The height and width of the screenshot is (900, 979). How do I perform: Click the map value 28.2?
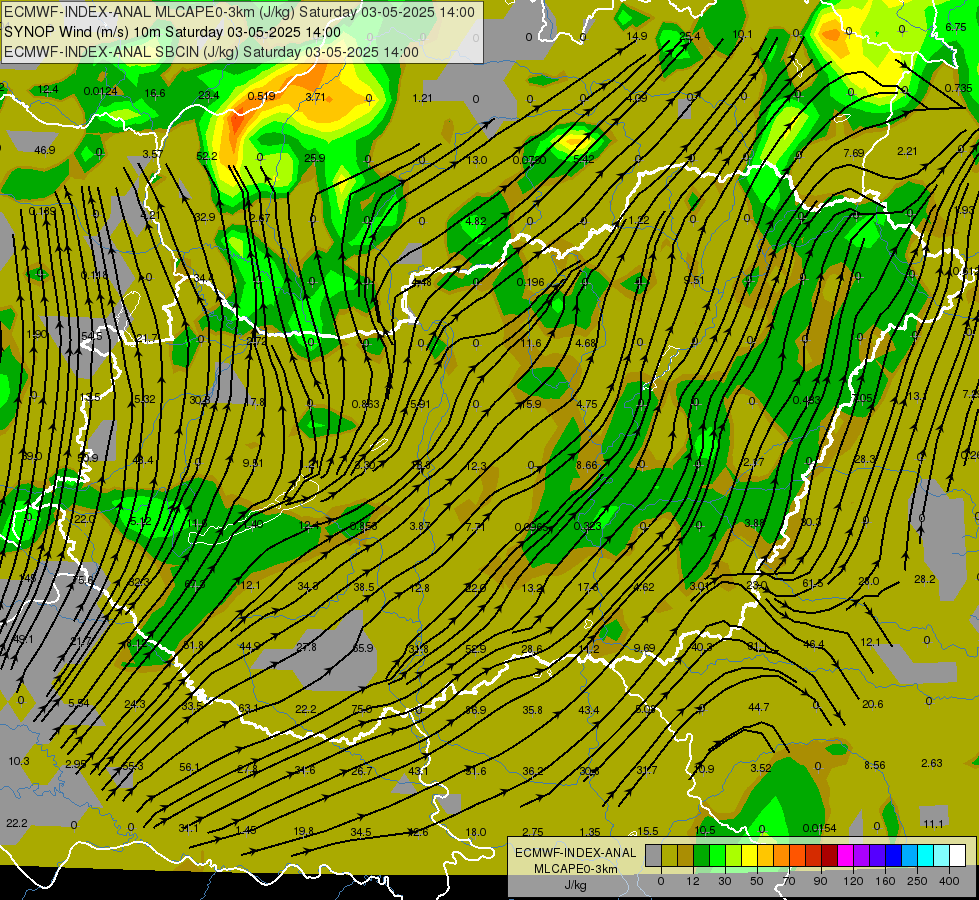[x=925, y=579]
